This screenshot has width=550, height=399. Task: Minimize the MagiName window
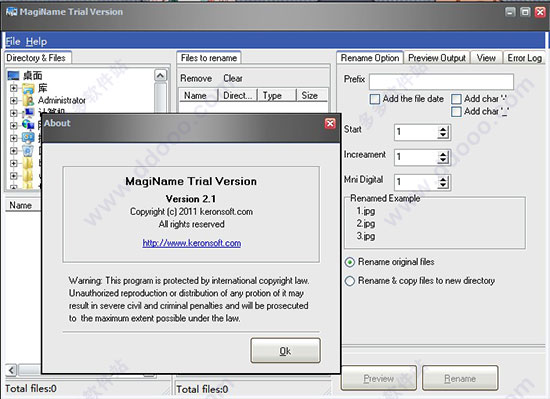tap(510, 12)
